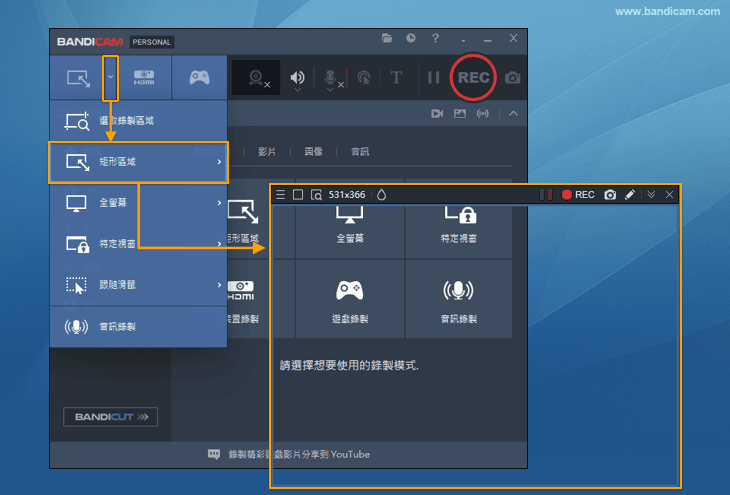Expand the 矩形區域 submenu arrow
This screenshot has width=730, height=495.
coord(219,162)
